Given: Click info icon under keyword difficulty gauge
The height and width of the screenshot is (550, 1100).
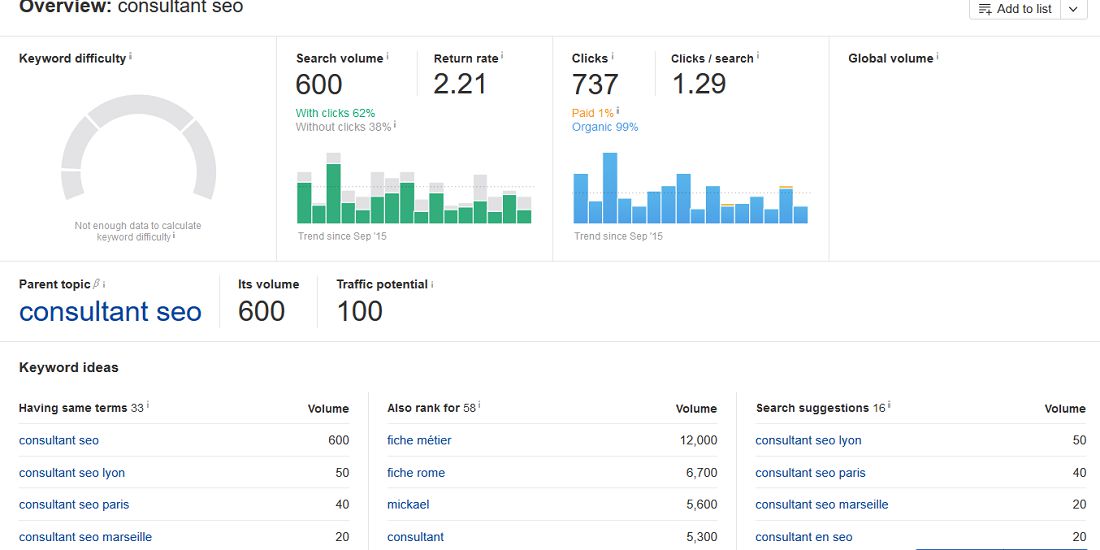Looking at the screenshot, I should 174,236.
